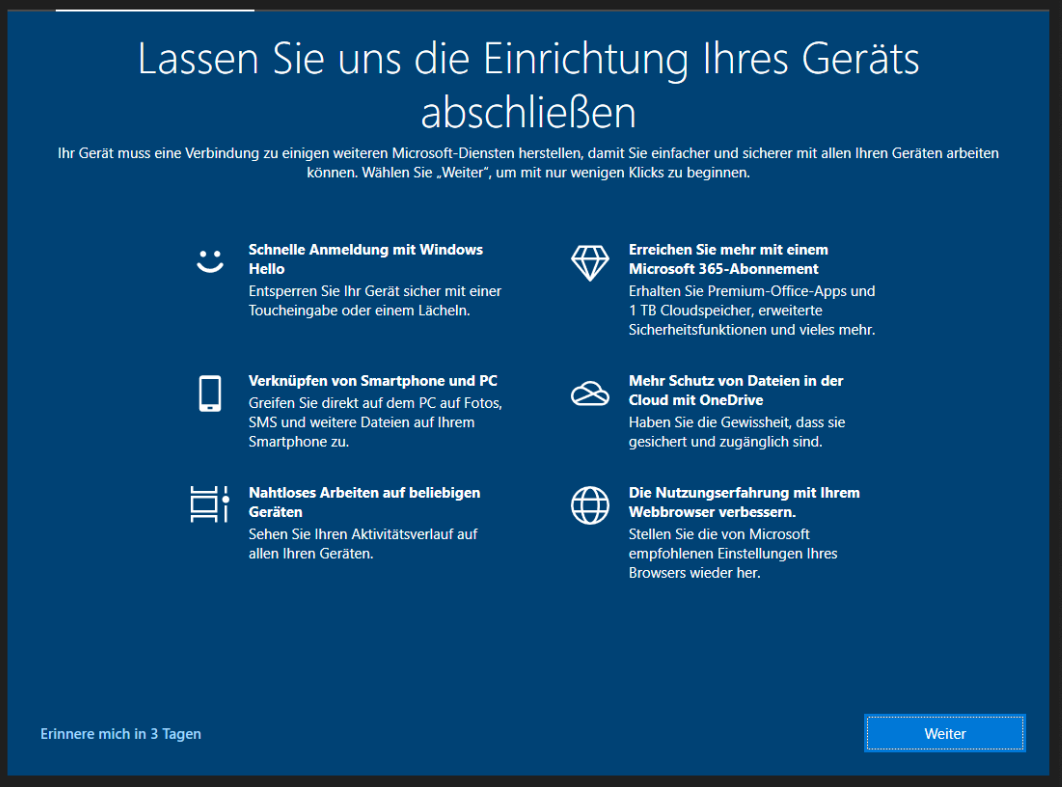
Task: Click 'Die Nutzungserfahrung mit Ihrem Webbrowser verbessern.' title
Action: 744,502
